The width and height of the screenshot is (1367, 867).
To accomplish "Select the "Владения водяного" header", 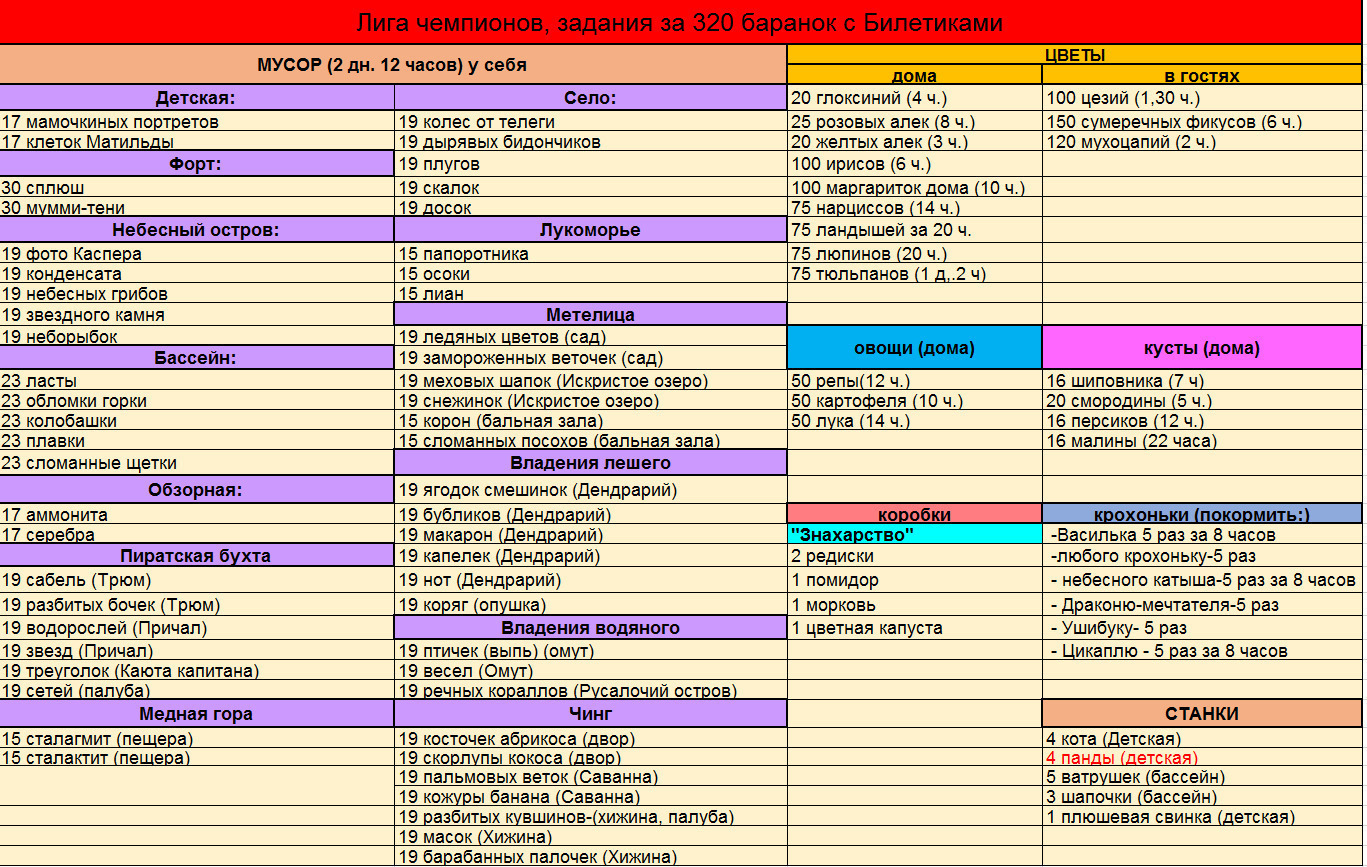I will pos(590,628).
